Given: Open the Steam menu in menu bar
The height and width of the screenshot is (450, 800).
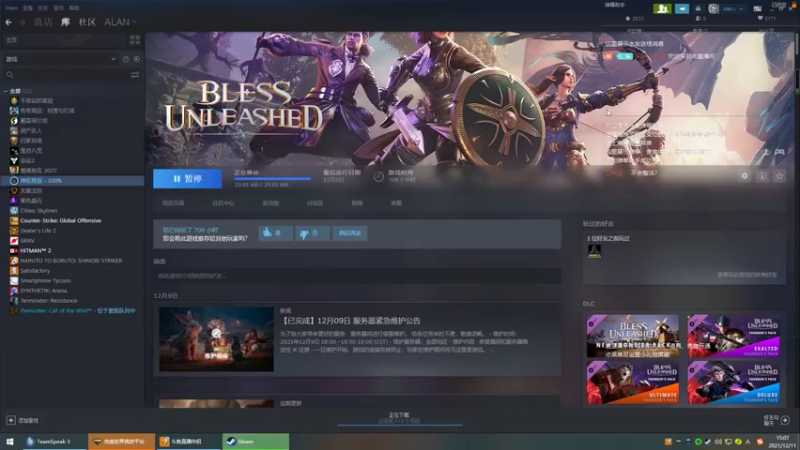Looking at the screenshot, I should [11, 8].
